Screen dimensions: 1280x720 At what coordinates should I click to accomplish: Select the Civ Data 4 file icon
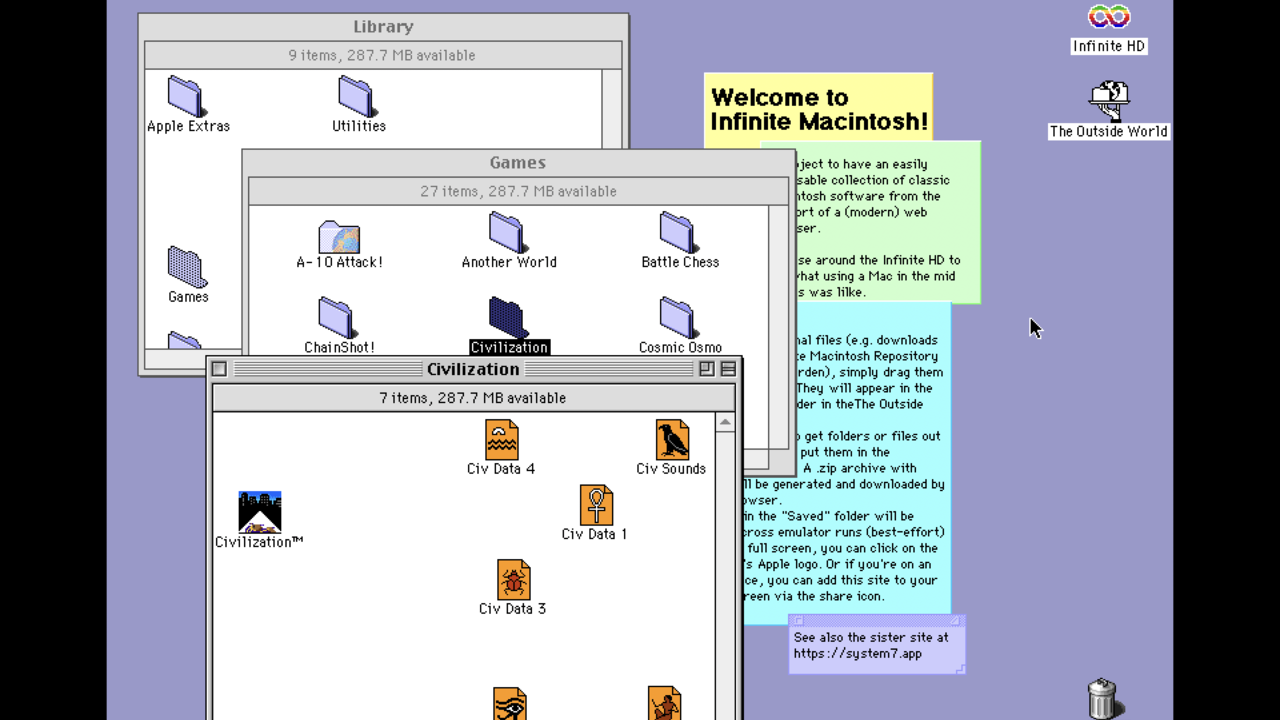(x=502, y=439)
